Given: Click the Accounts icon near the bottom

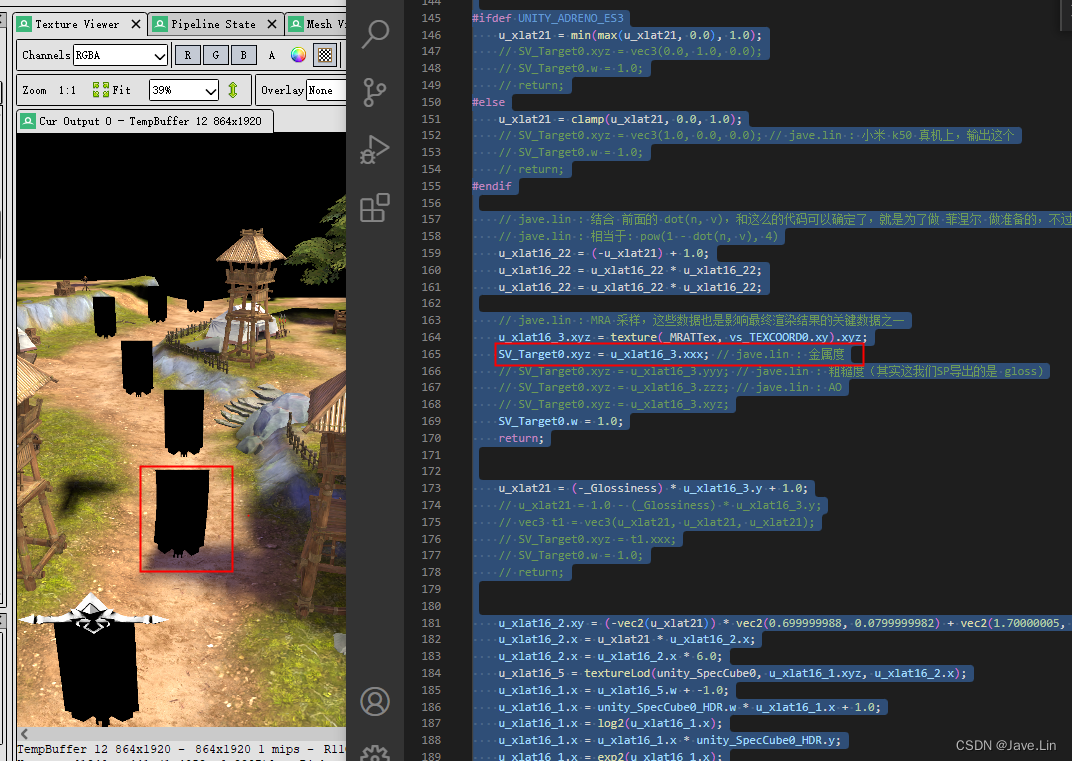Looking at the screenshot, I should point(375,702).
